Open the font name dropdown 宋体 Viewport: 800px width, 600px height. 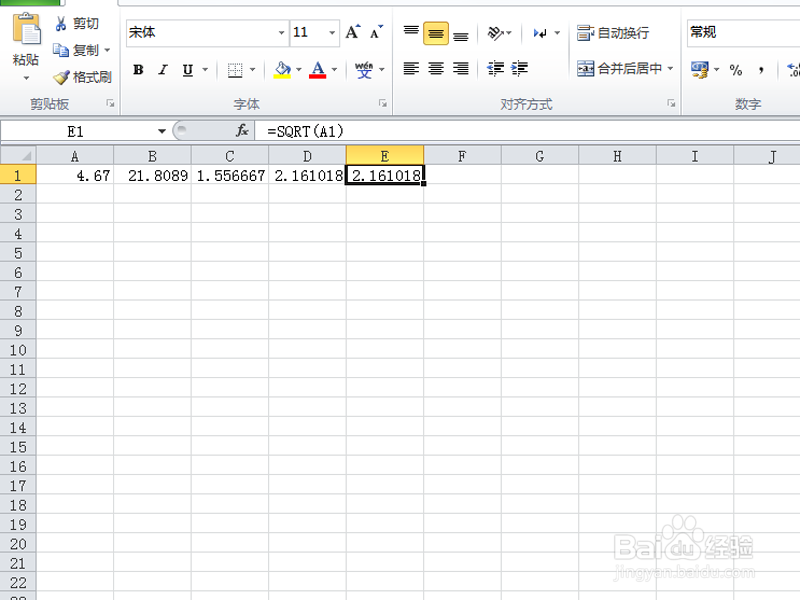tap(281, 33)
